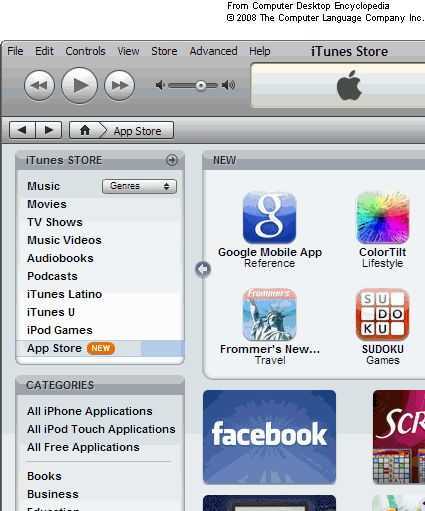Click the SUDOKU title text

pyautogui.click(x=383, y=349)
